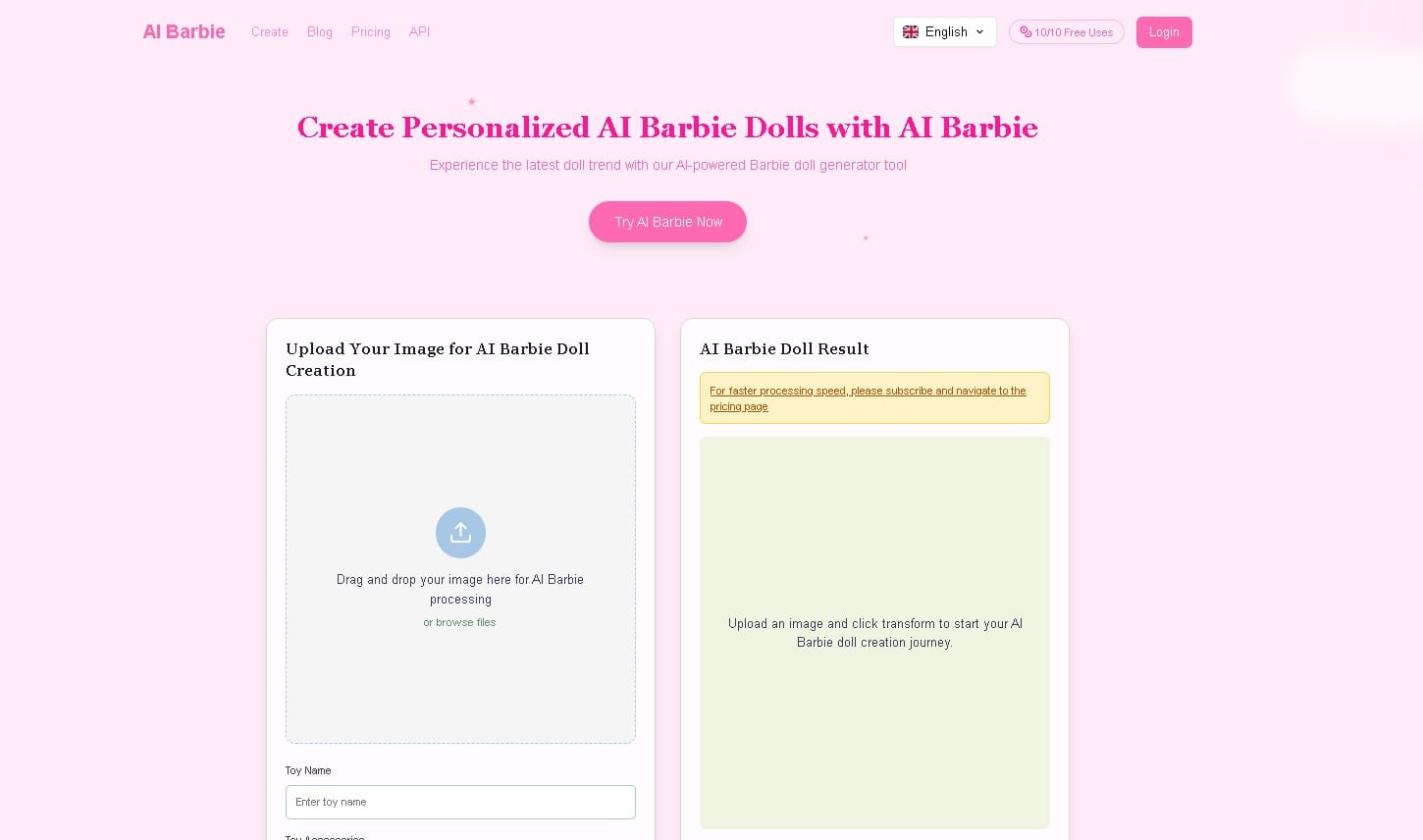Screen dimensions: 1423x840
Task: Click the British flag icon in language selector
Action: (x=912, y=31)
